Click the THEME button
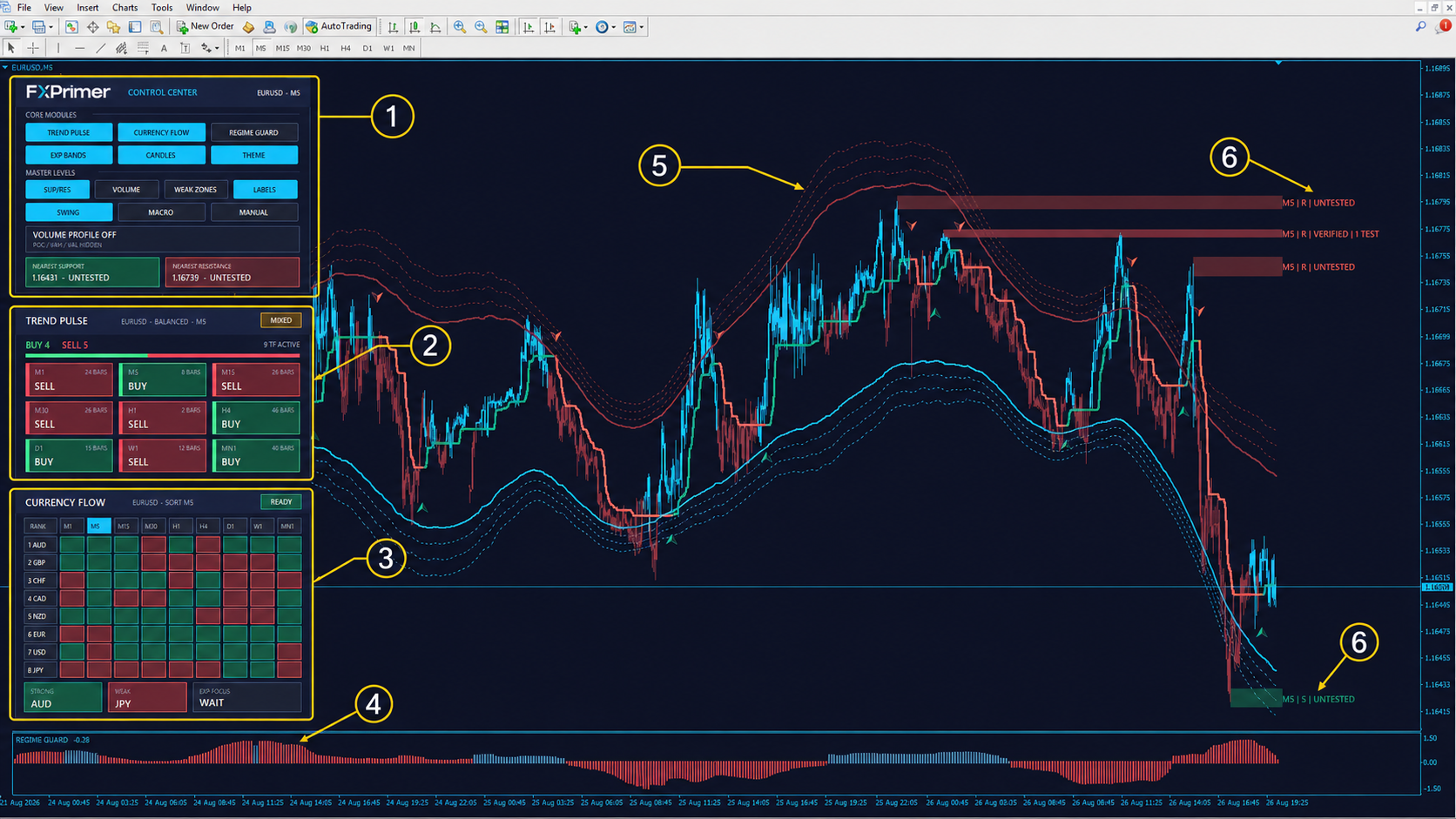The image size is (1456, 819). point(254,155)
